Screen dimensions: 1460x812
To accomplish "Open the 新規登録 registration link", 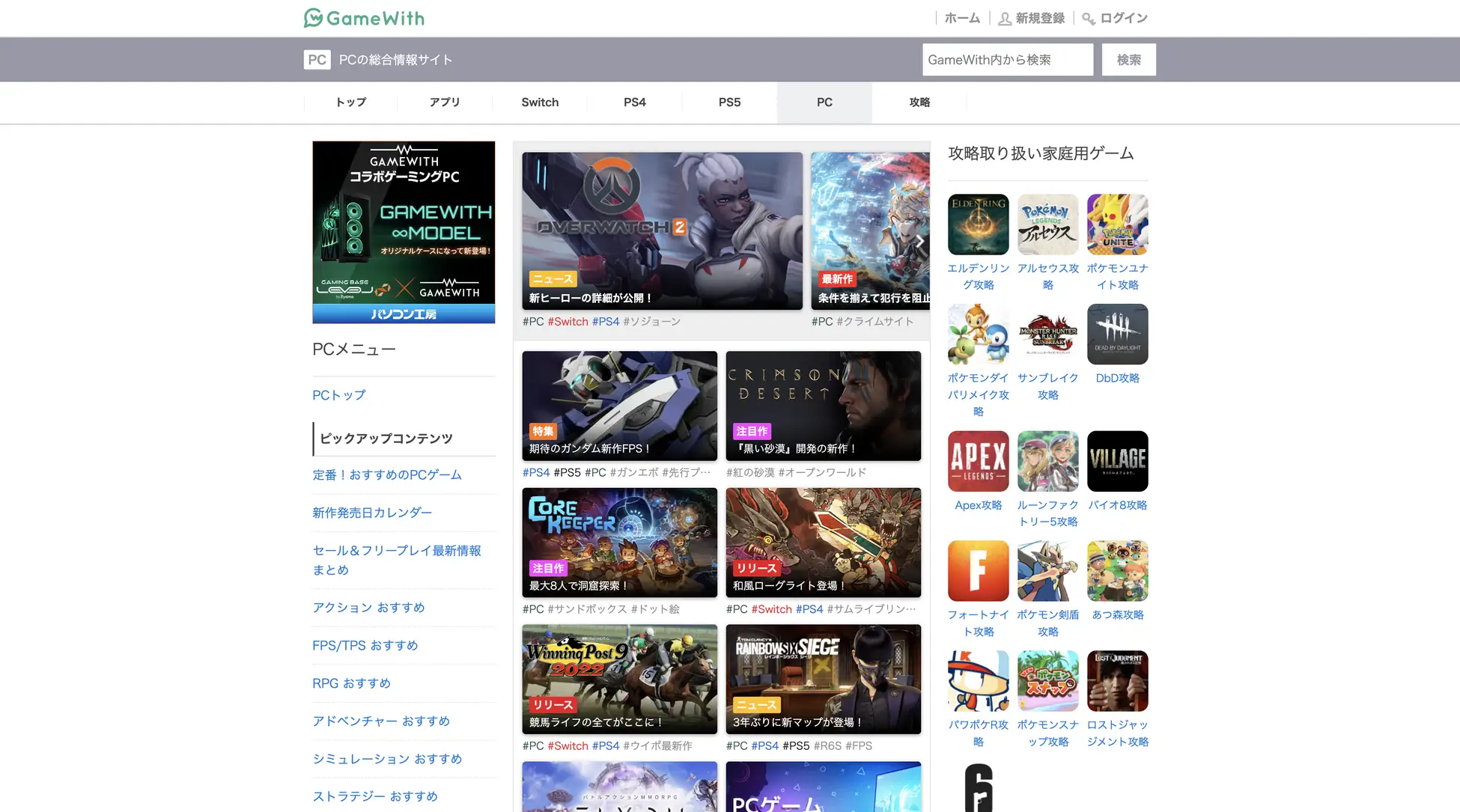I will tap(1039, 17).
